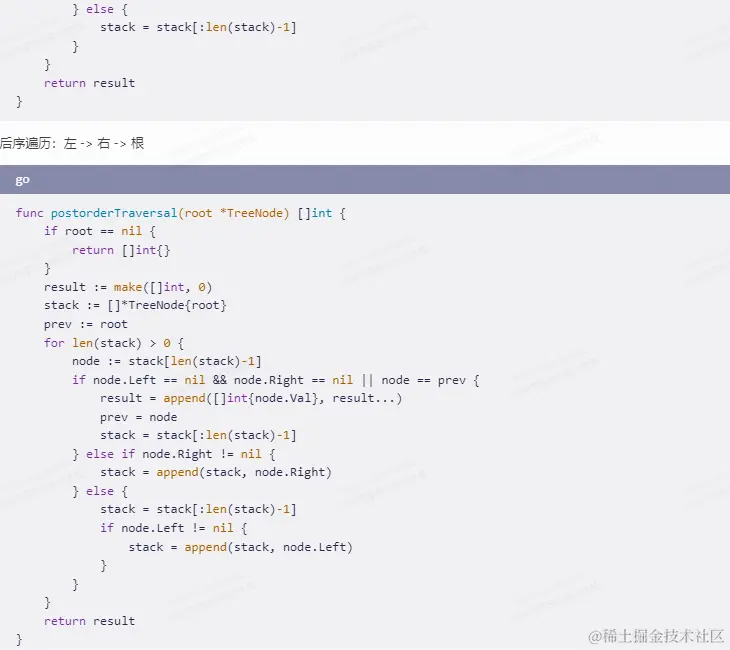Click the line 'stack = append(stack, node.Right)'
The image size is (730, 650).
[x=216, y=472]
